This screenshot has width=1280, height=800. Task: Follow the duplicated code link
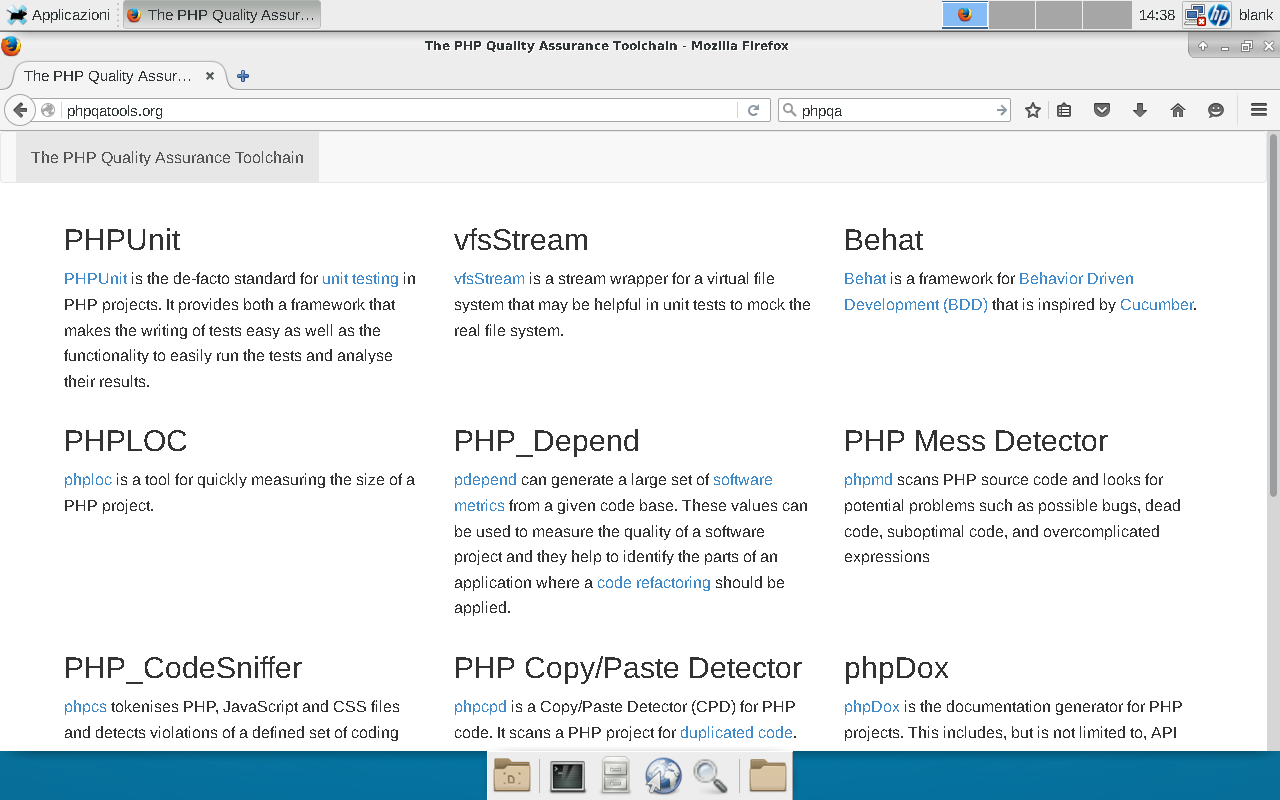tap(736, 732)
